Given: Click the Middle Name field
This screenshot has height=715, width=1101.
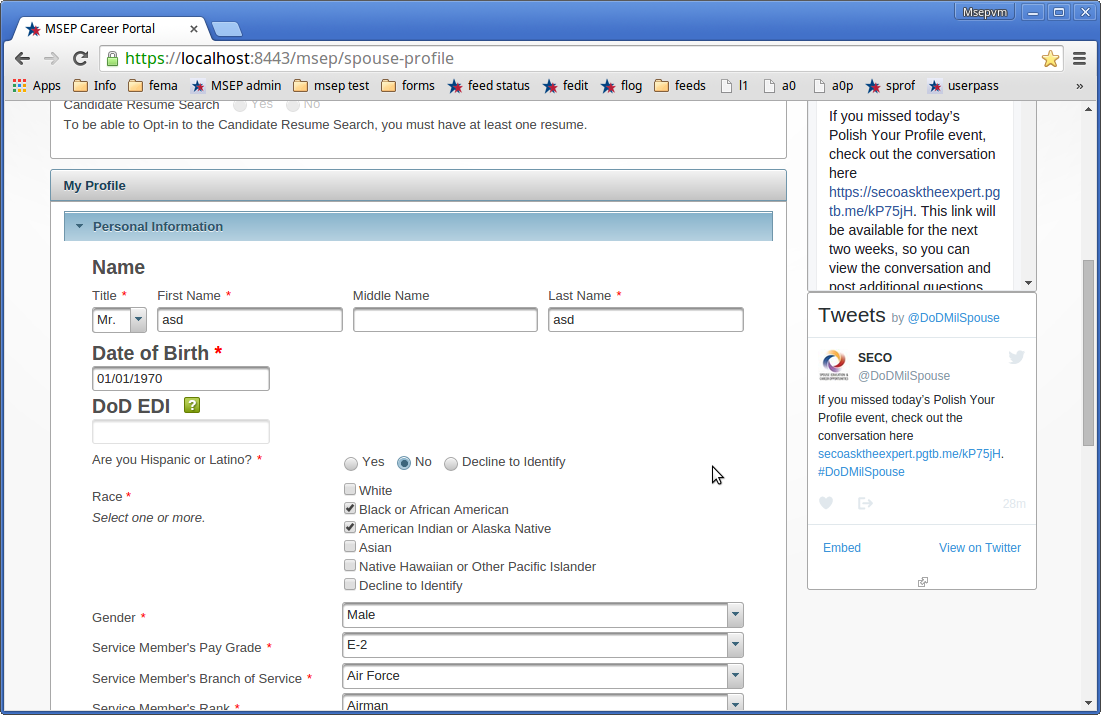Looking at the screenshot, I should pos(445,320).
